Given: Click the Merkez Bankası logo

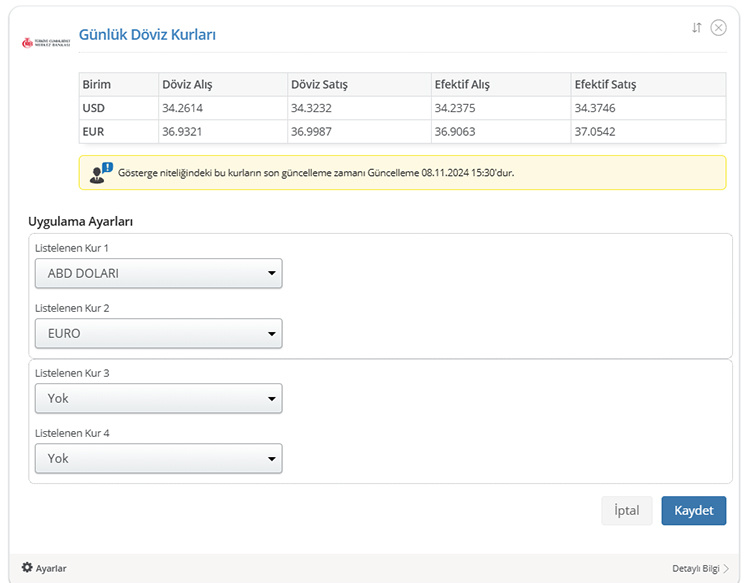Looking at the screenshot, I should tap(46, 43).
